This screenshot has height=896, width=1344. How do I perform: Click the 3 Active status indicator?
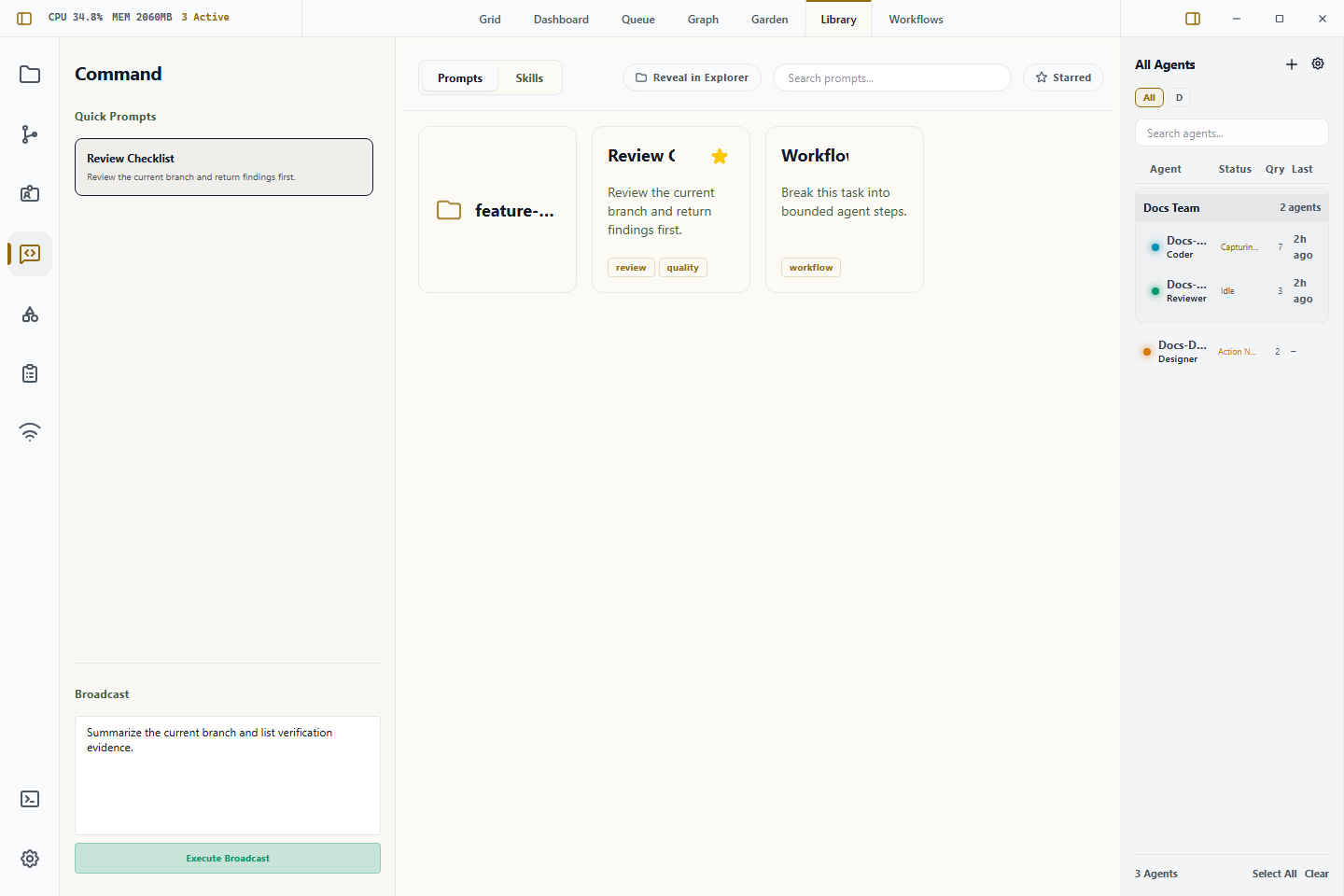[205, 17]
